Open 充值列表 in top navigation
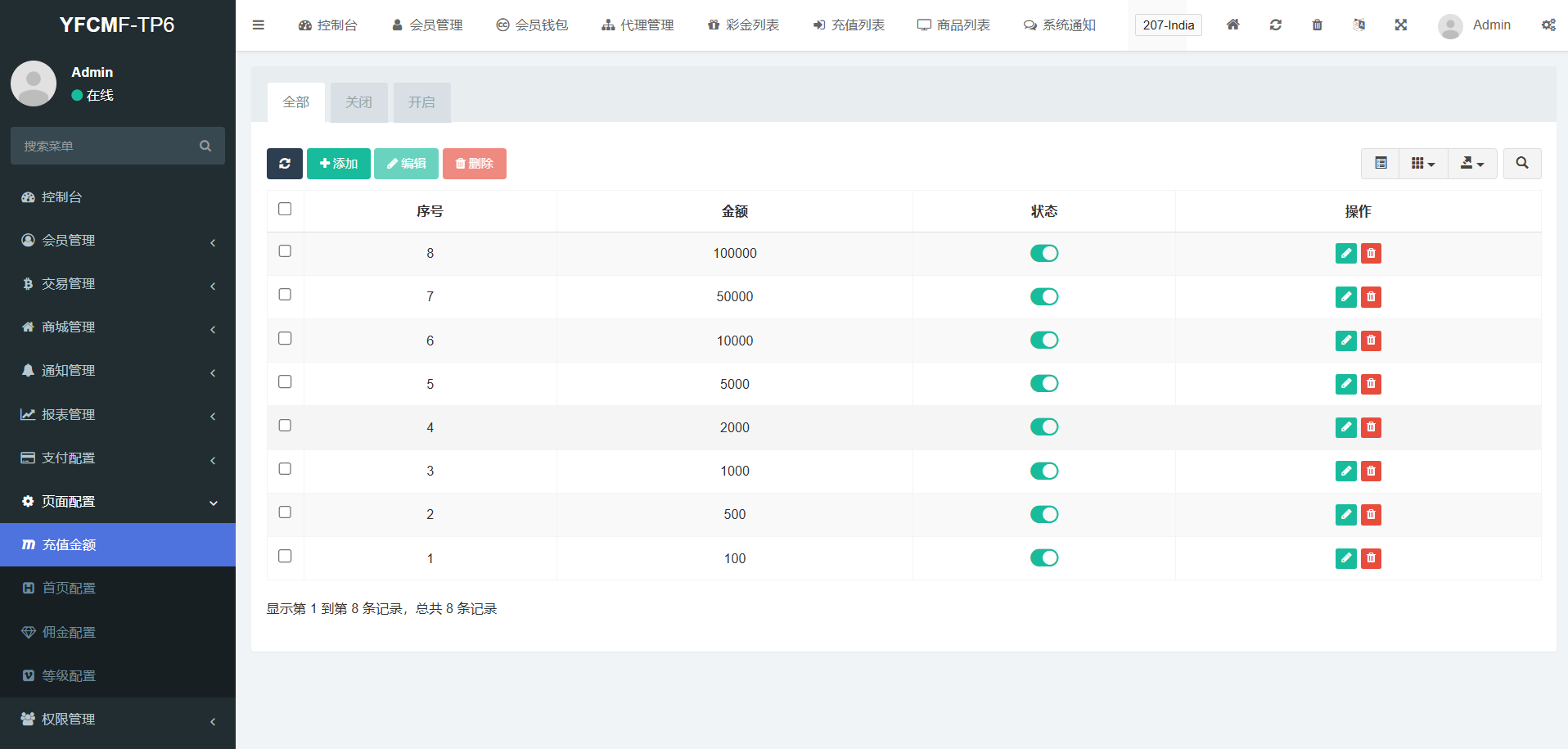Viewport: 1568px width, 749px height. point(849,25)
